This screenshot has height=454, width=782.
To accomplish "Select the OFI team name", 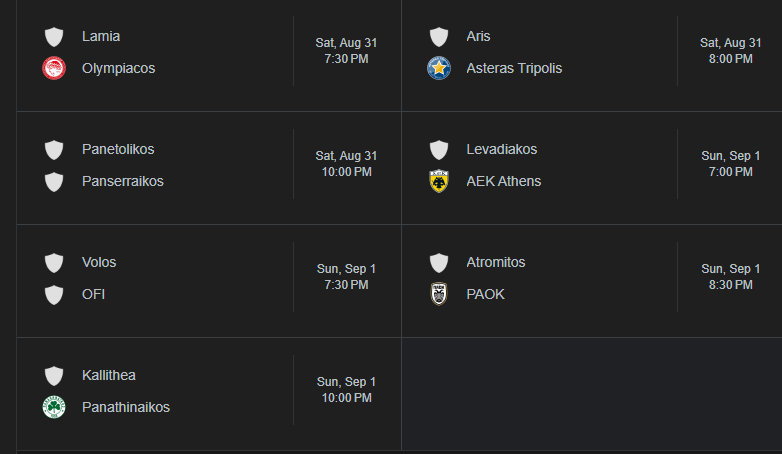I will [93, 294].
